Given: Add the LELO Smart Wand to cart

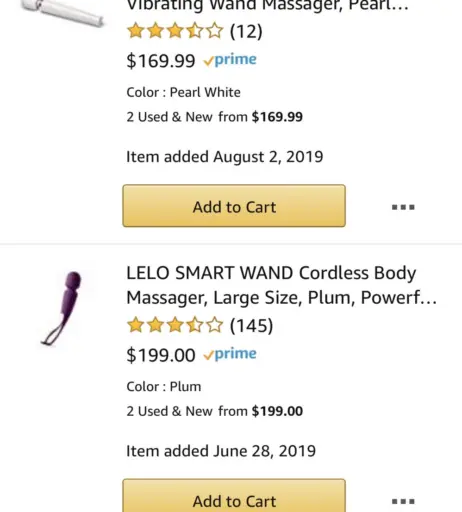Looking at the screenshot, I should tap(234, 496).
